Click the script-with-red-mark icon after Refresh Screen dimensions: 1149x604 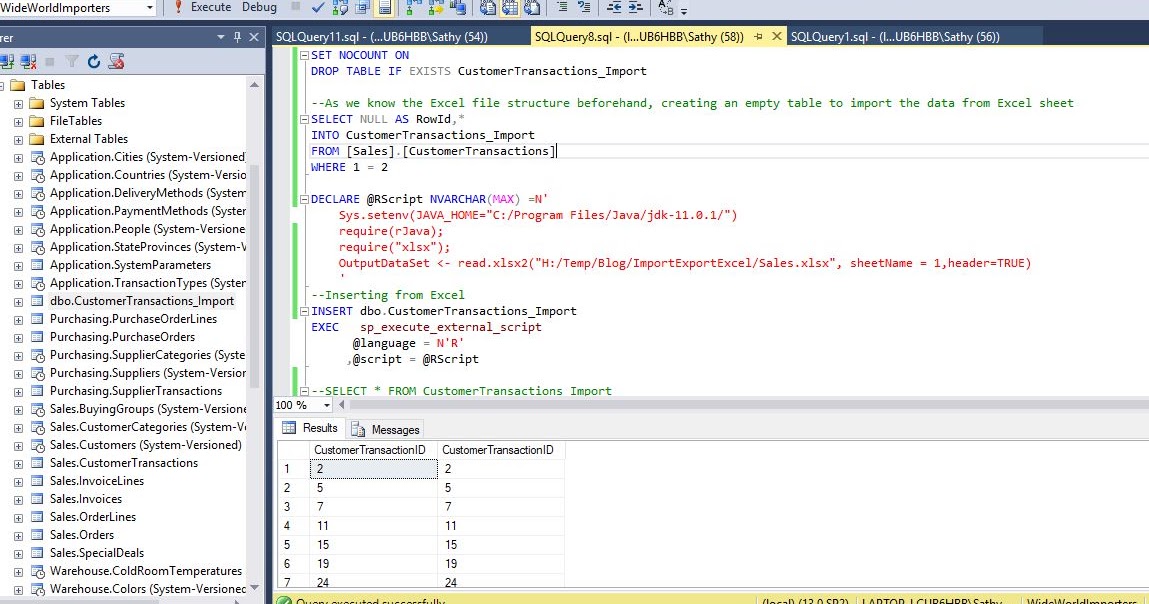tap(116, 62)
